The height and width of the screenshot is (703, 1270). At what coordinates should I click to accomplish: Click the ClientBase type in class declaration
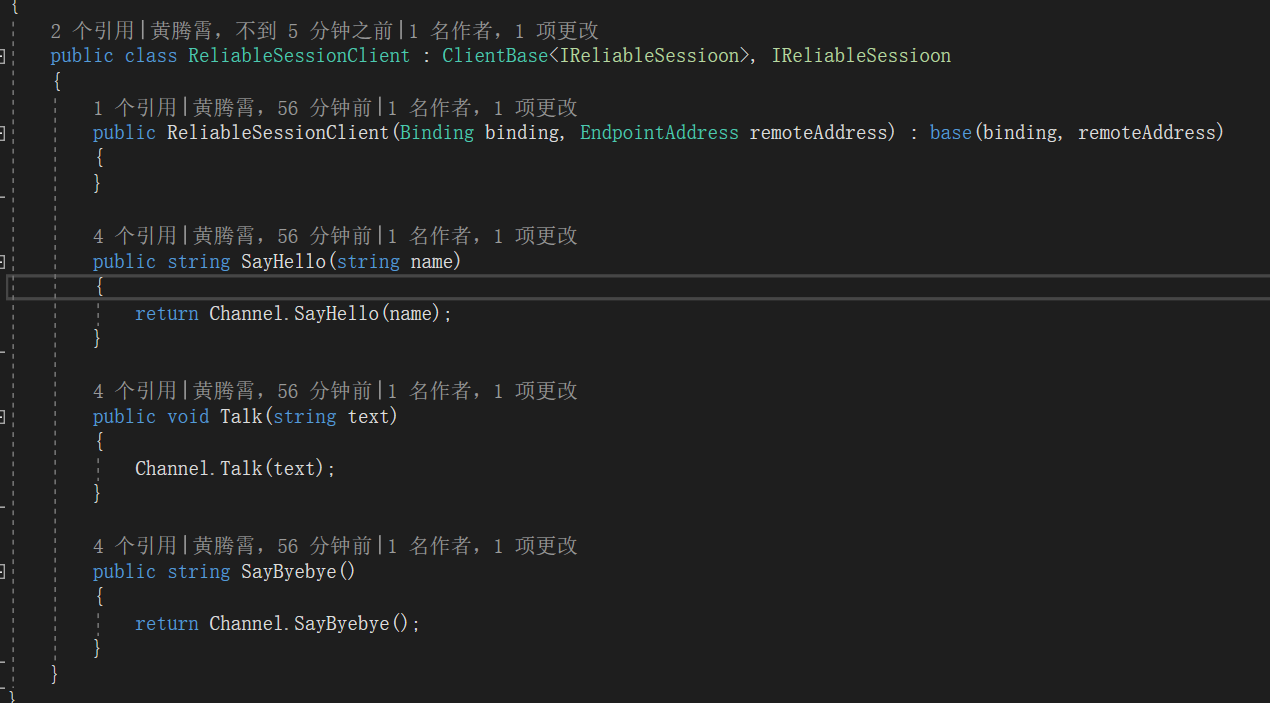tap(495, 56)
